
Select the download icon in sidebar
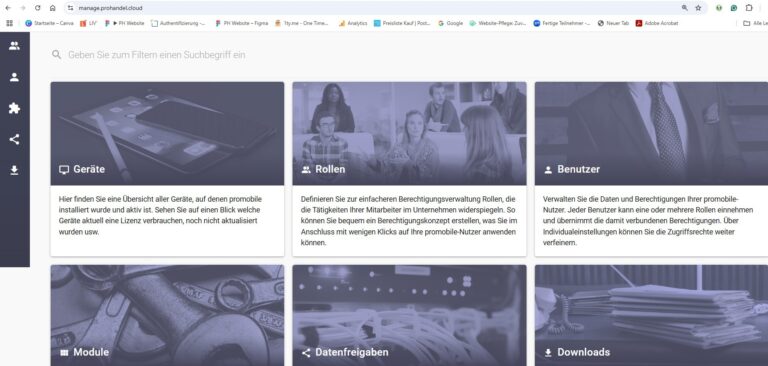coord(14,170)
